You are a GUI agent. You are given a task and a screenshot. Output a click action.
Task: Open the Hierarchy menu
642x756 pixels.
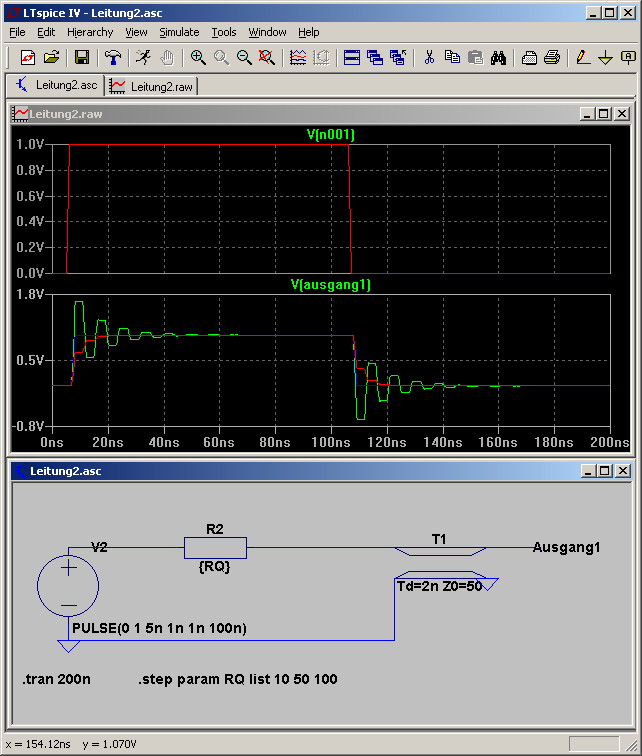coord(90,32)
